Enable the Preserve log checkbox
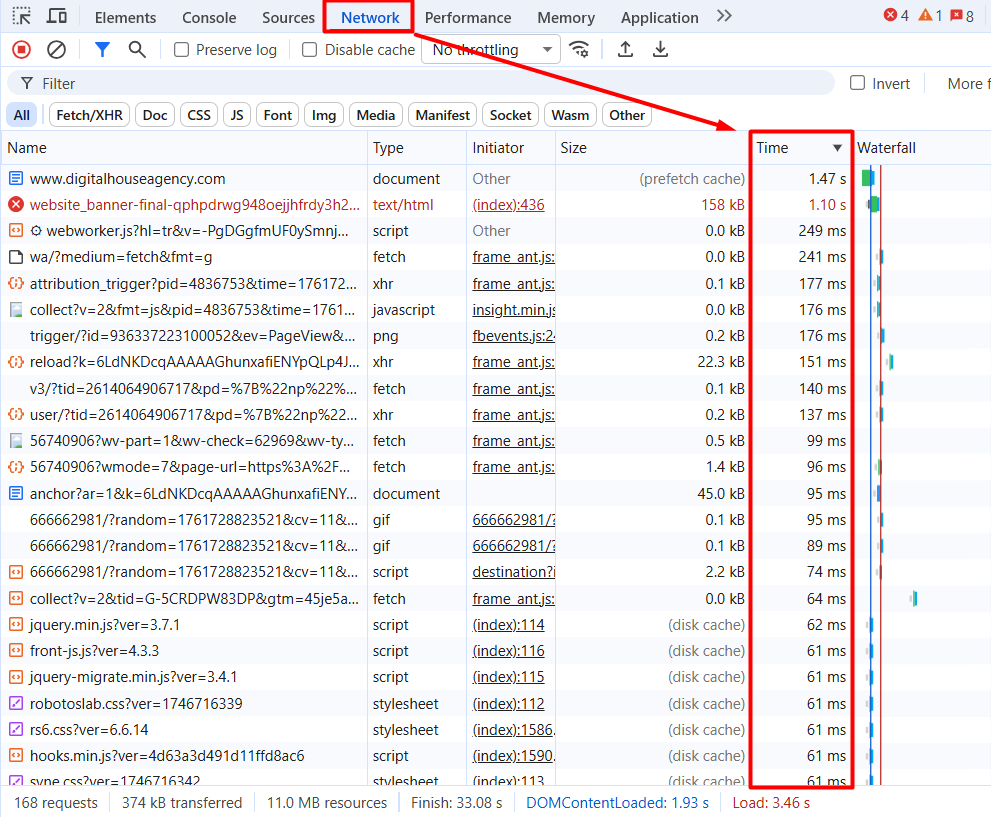This screenshot has width=991, height=817. tap(181, 50)
